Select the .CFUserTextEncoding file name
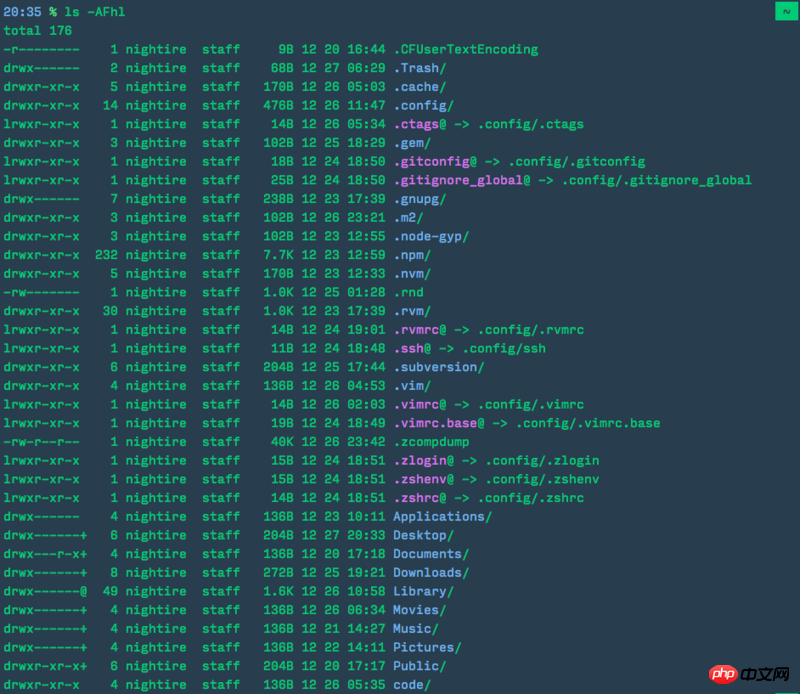800x694 pixels. (465, 49)
